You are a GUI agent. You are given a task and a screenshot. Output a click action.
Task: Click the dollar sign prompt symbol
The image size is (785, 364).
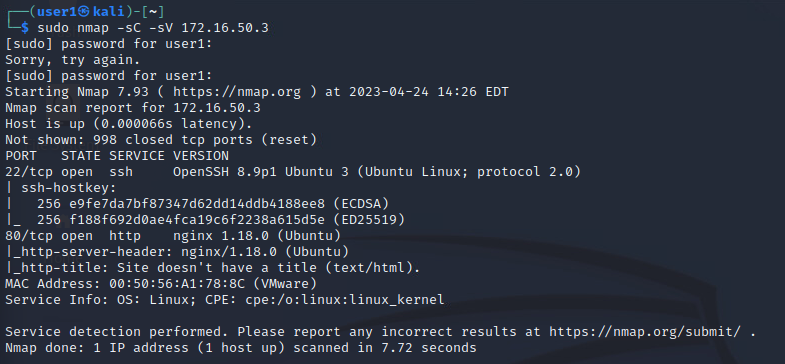tap(25, 28)
